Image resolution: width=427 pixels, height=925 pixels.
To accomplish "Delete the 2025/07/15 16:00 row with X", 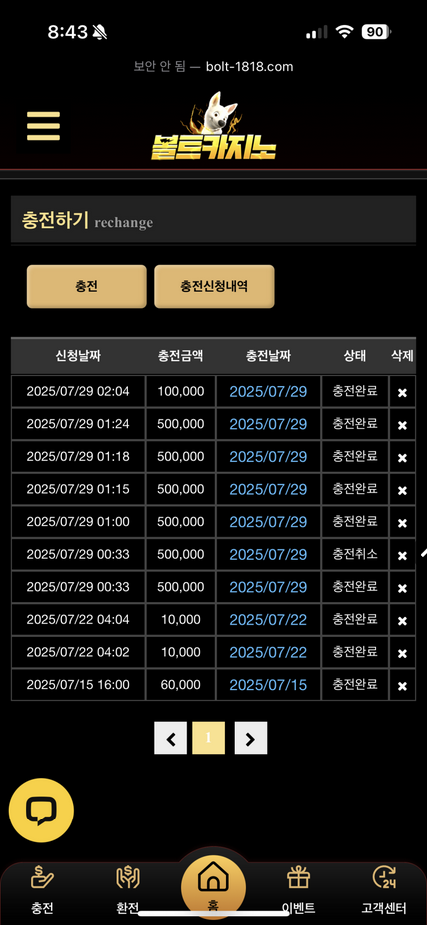I will pos(402,686).
